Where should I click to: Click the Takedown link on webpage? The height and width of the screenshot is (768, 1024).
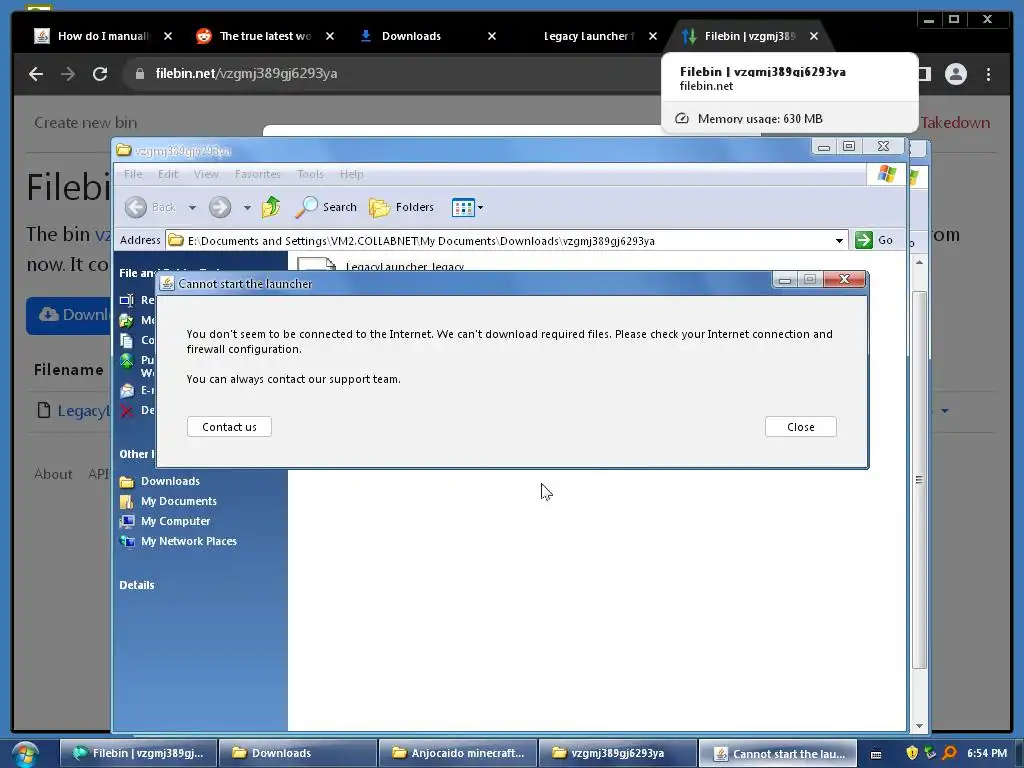[955, 122]
